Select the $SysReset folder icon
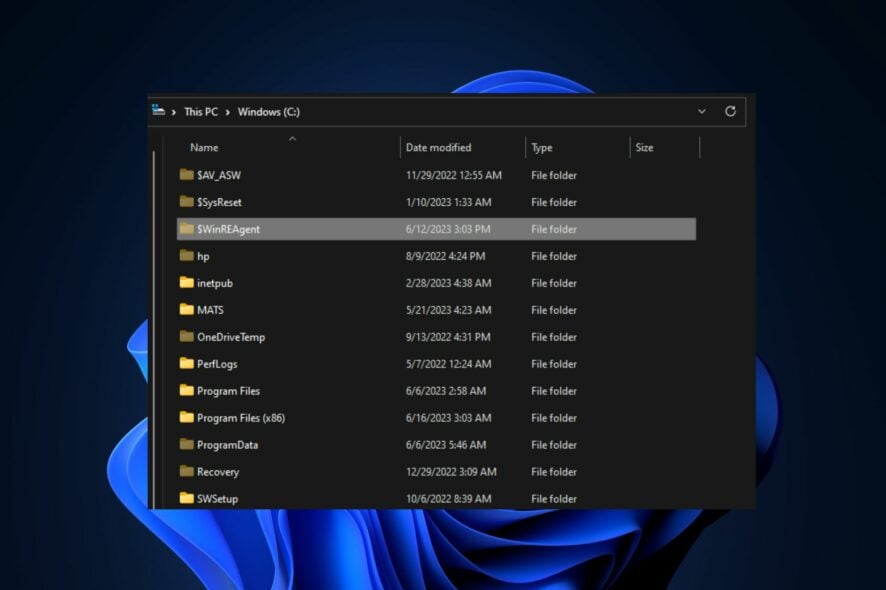Screen dimensions: 886x590 [x=186, y=201]
